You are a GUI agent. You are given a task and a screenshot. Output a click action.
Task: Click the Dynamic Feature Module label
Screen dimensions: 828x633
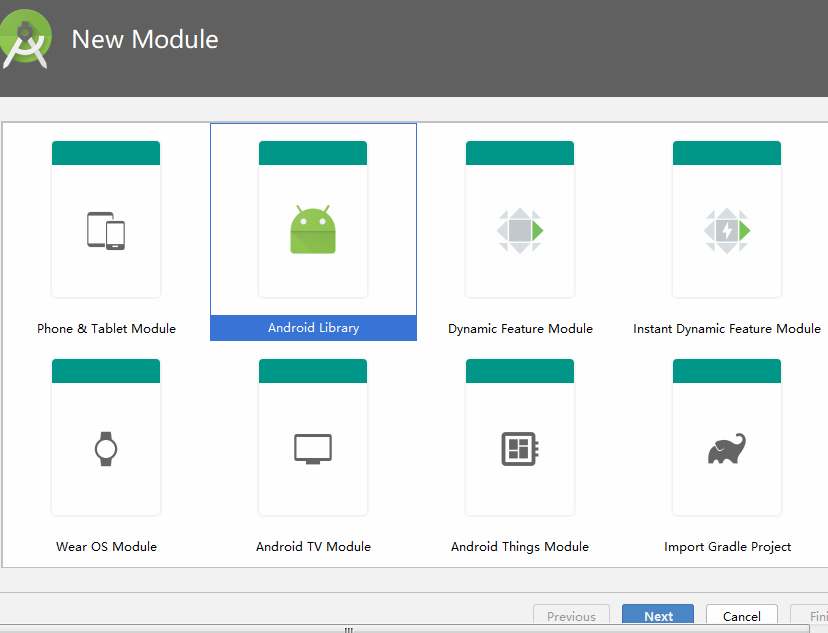(520, 328)
